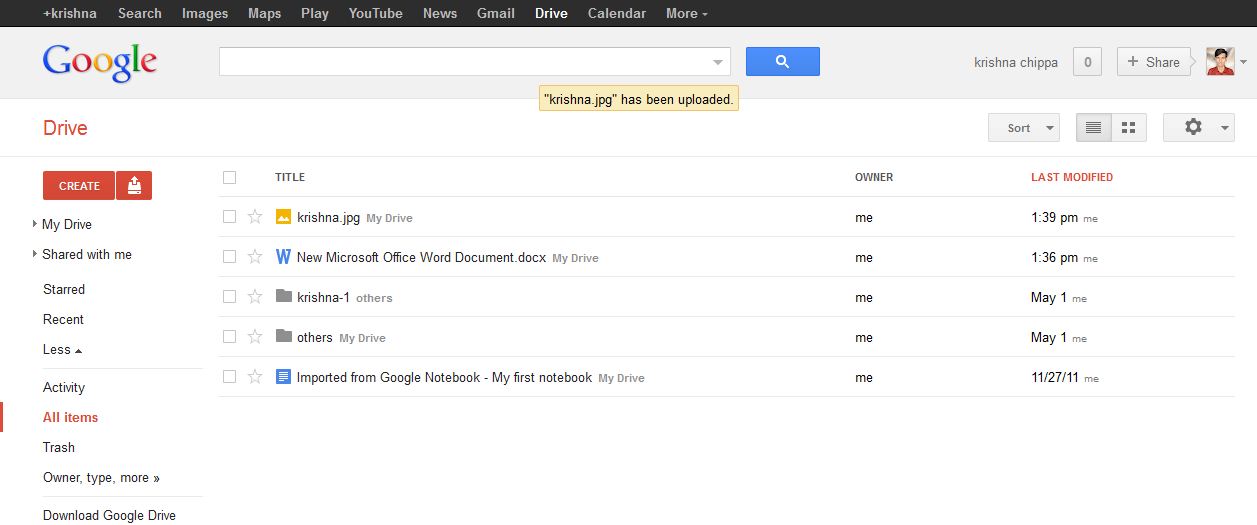Select All items in the sidebar
This screenshot has height=525, width=1257.
70,417
